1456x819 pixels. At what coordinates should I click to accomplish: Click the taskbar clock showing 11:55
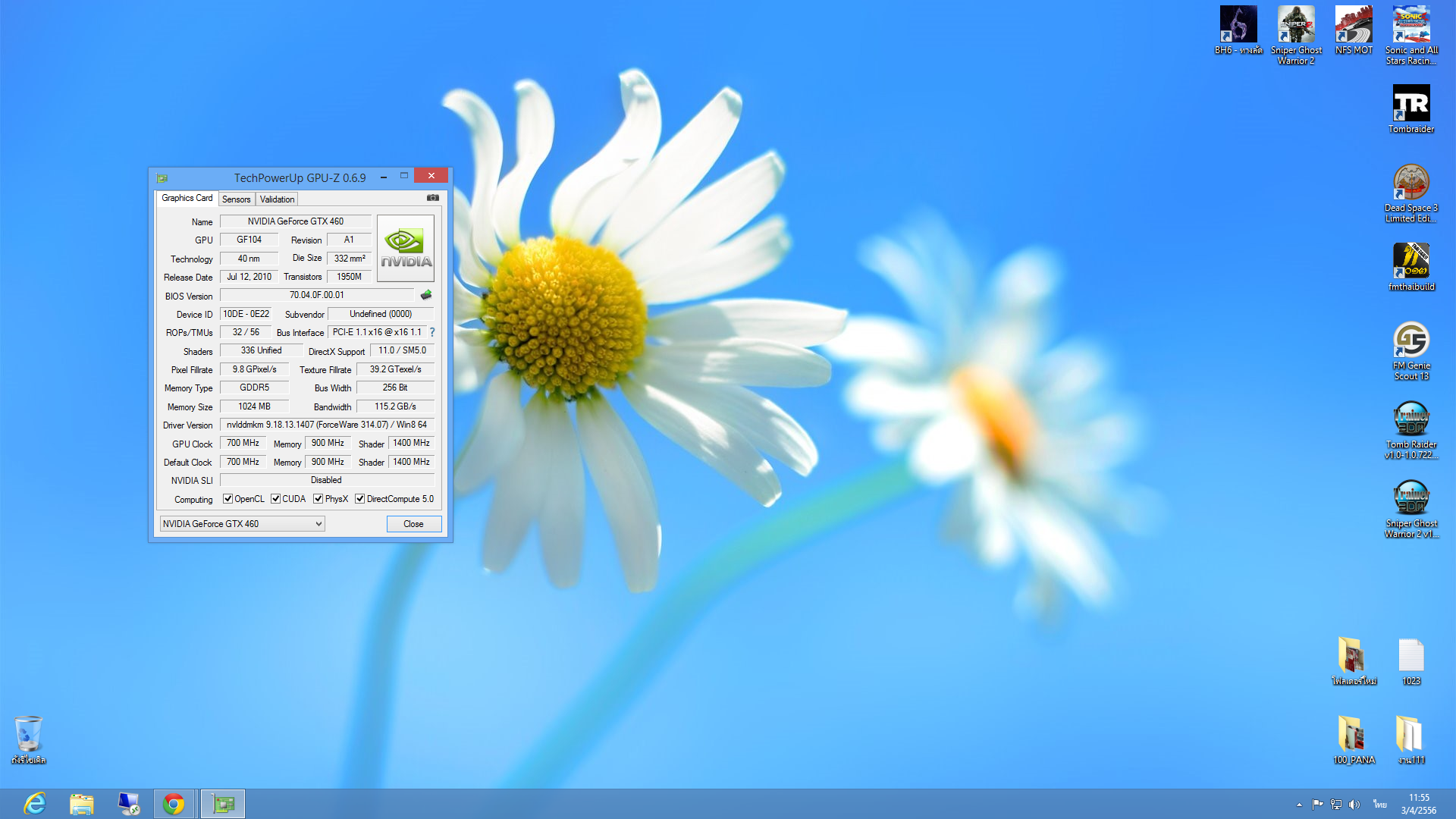[1418, 804]
